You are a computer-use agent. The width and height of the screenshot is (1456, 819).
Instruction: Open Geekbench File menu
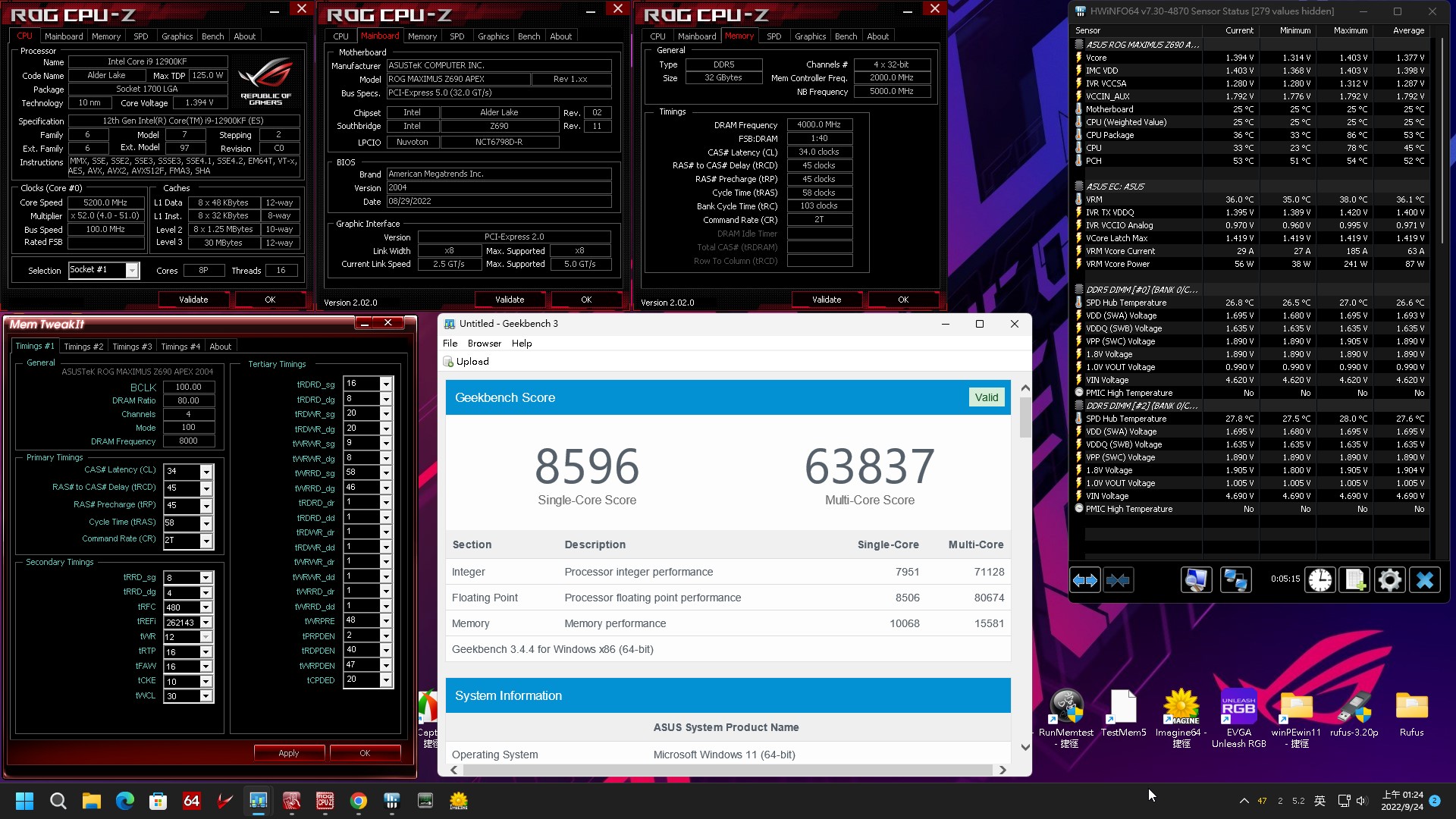450,344
